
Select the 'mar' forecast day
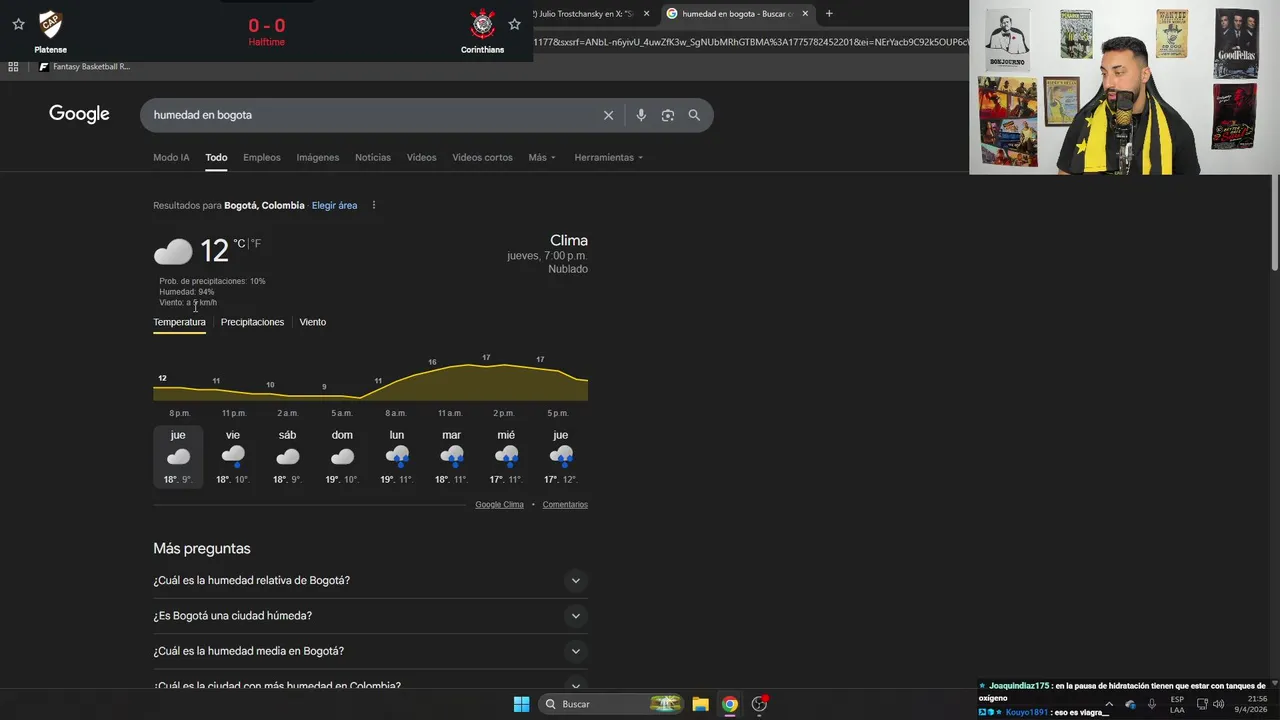click(451, 457)
